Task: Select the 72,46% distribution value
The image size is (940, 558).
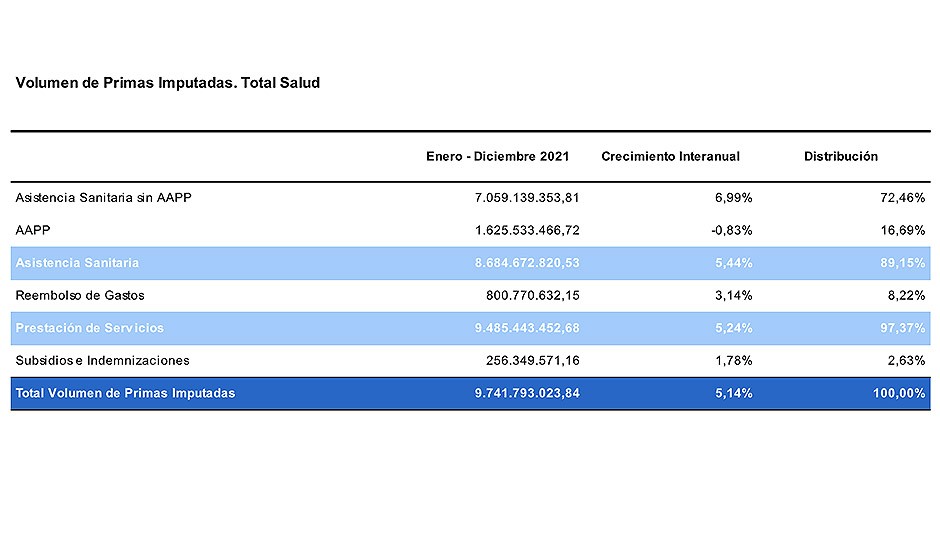Action: [902, 198]
